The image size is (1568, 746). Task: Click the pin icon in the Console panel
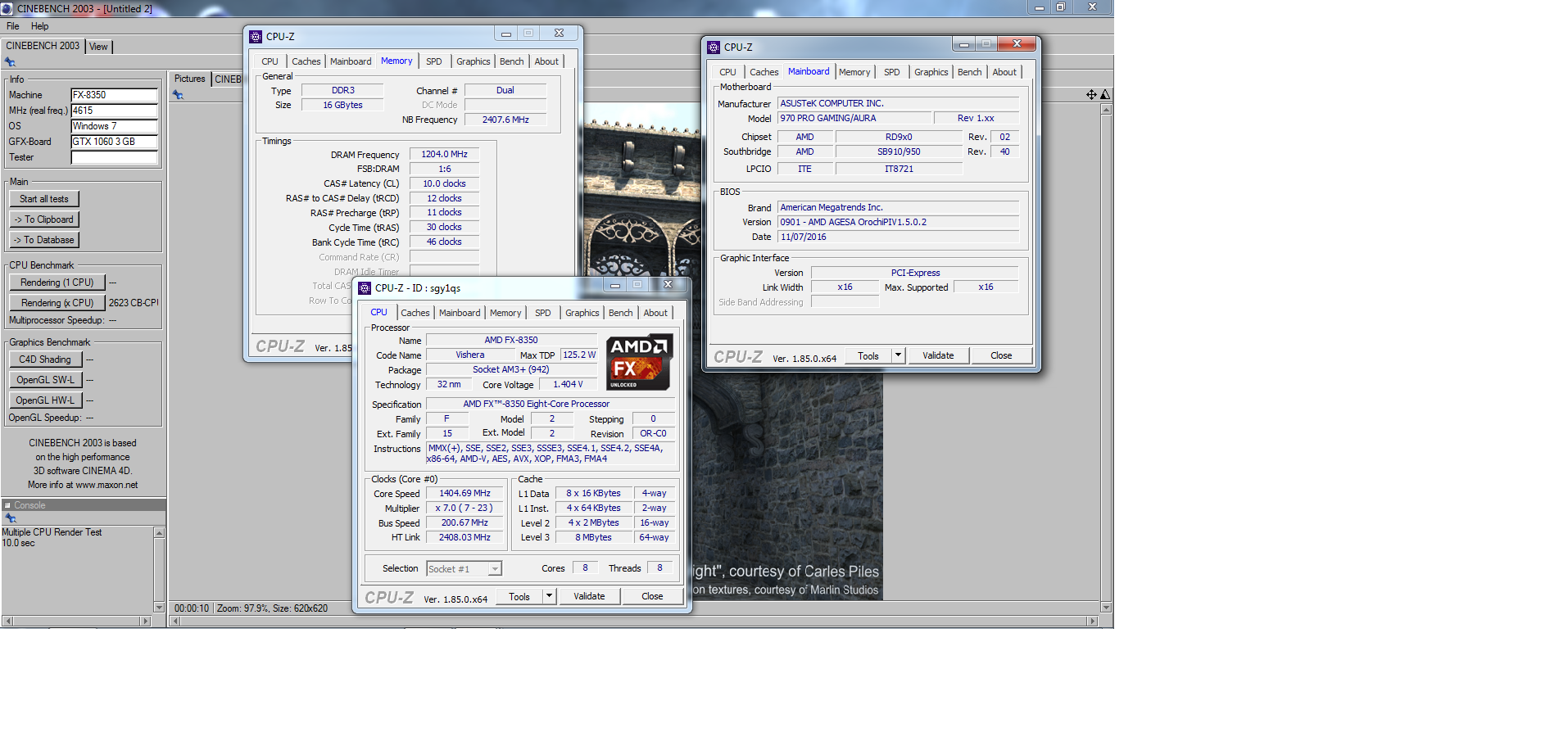click(11, 518)
